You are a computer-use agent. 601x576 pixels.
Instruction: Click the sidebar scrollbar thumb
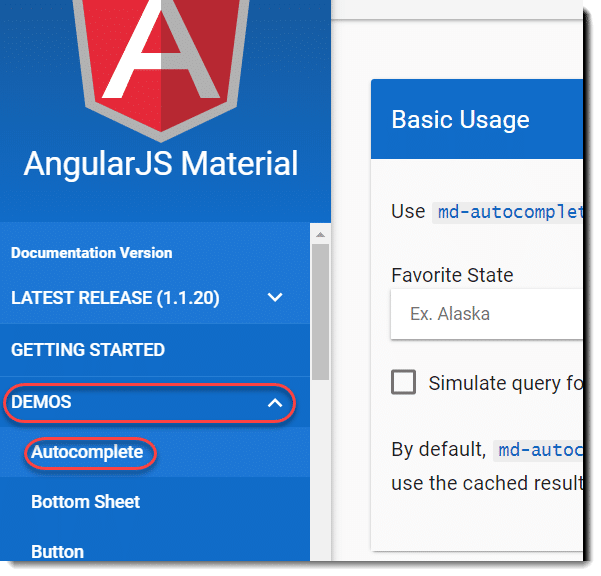coord(320,312)
